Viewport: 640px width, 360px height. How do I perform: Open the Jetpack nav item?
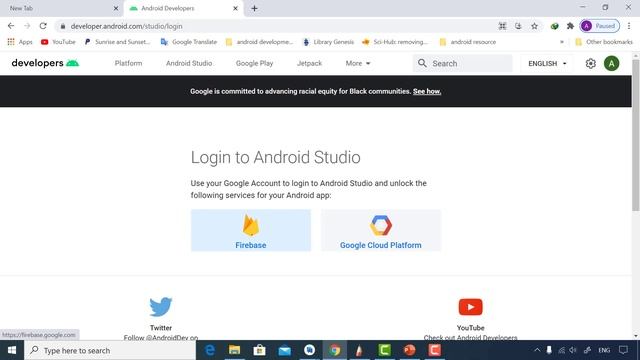(x=309, y=63)
